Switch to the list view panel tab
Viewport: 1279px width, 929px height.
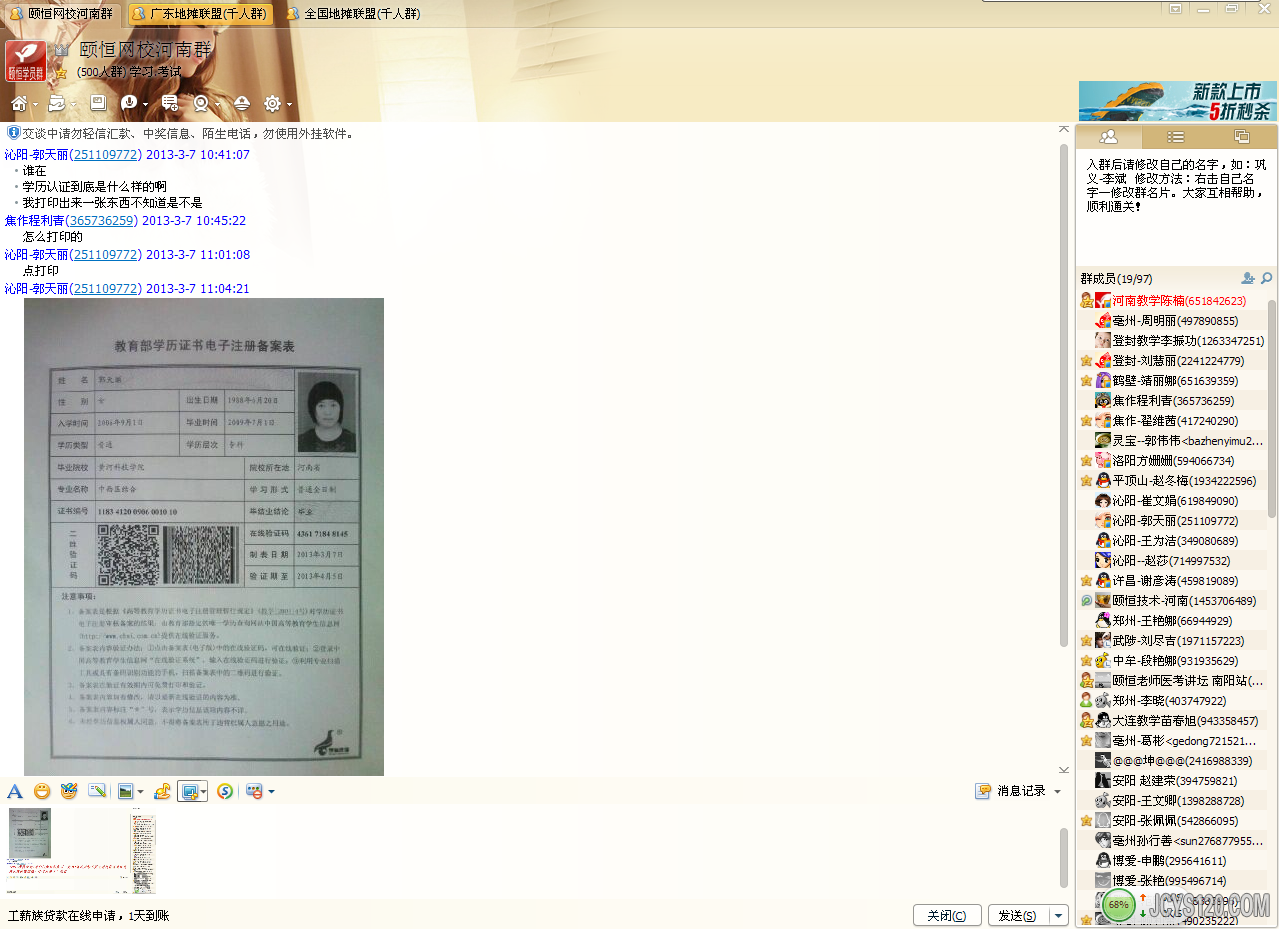[x=1176, y=137]
